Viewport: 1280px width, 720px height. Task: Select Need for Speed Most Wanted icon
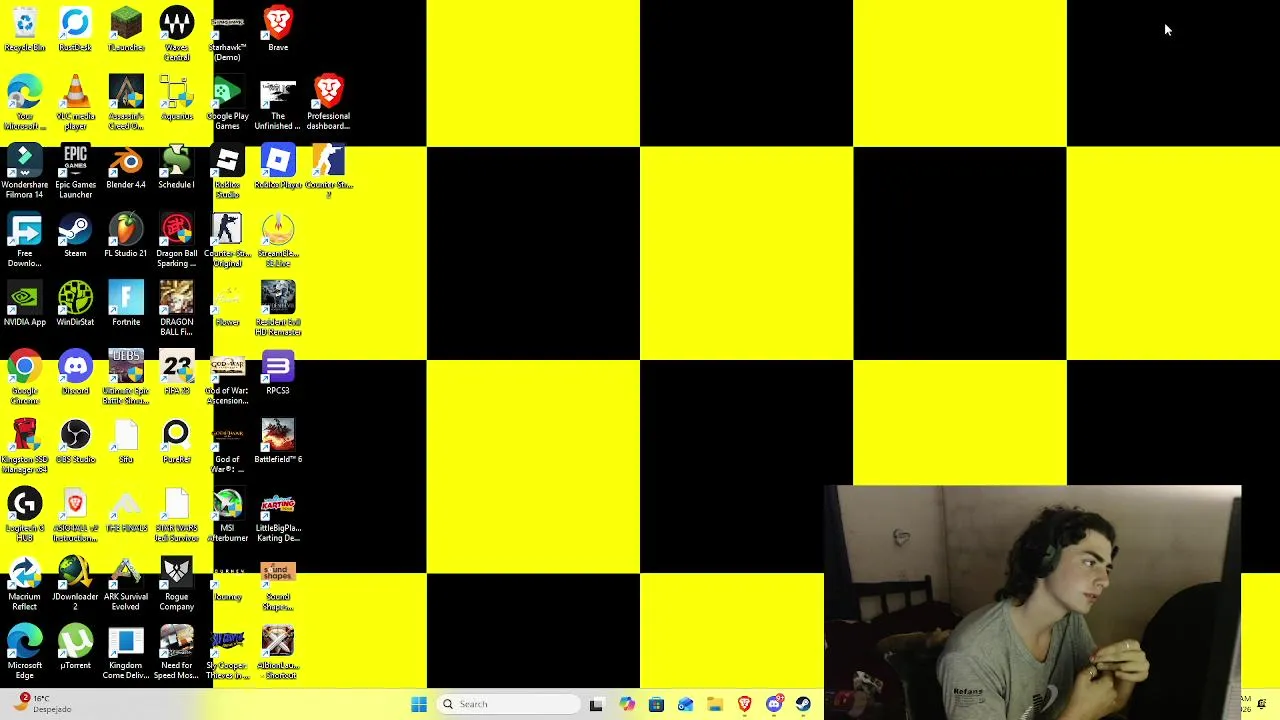(176, 653)
